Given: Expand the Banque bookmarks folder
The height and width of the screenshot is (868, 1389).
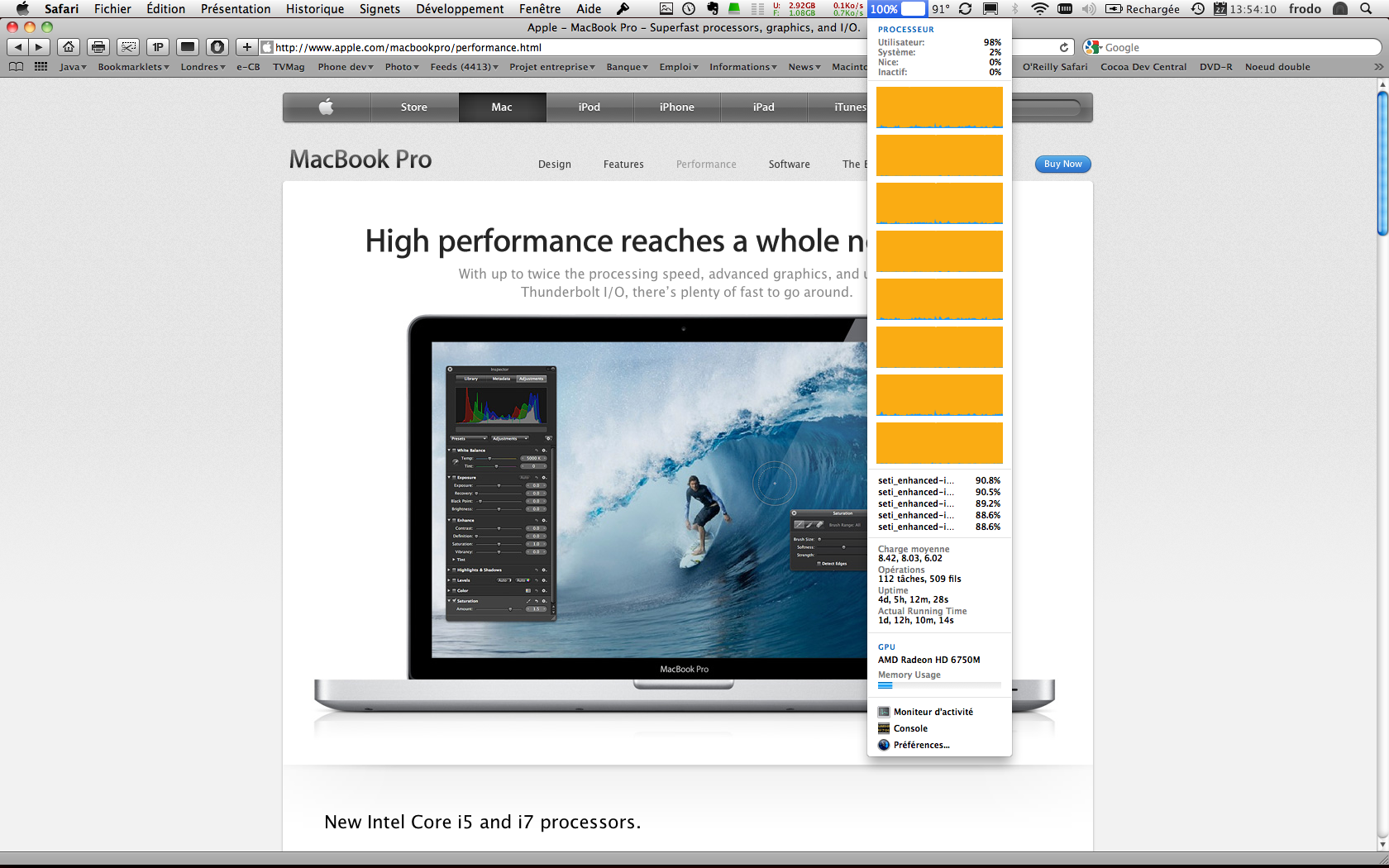Looking at the screenshot, I should coord(627,67).
